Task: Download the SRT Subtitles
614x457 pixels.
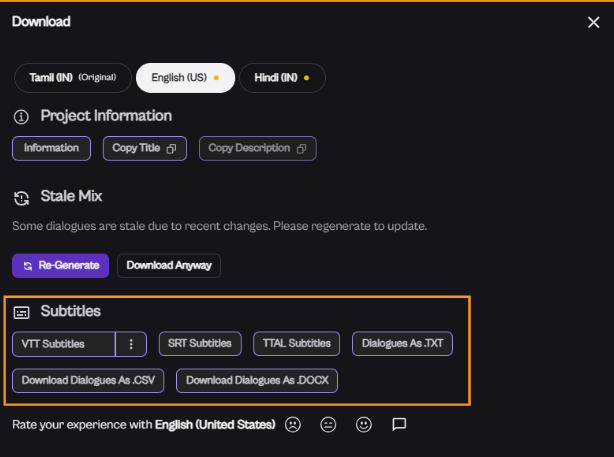Action: click(200, 344)
